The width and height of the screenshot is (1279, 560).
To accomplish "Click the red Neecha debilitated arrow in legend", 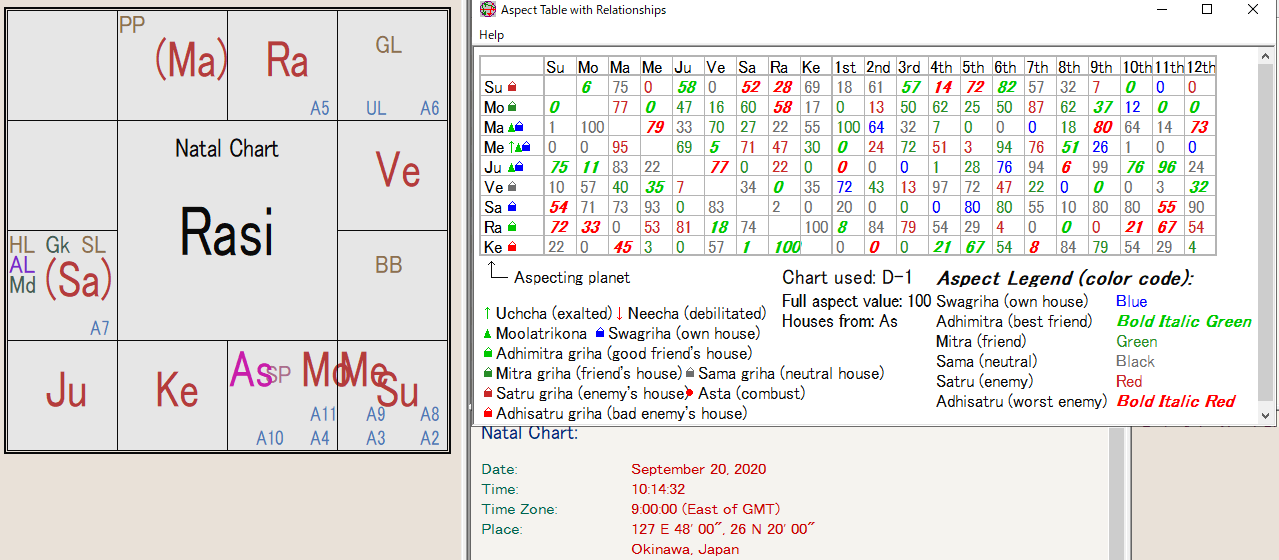I will tap(619, 314).
